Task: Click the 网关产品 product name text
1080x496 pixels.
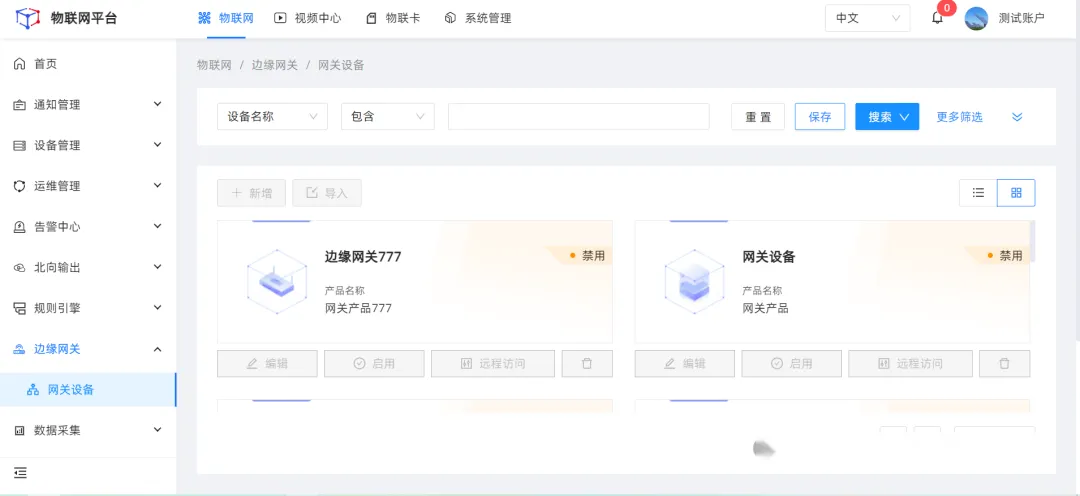Action: tap(765, 308)
